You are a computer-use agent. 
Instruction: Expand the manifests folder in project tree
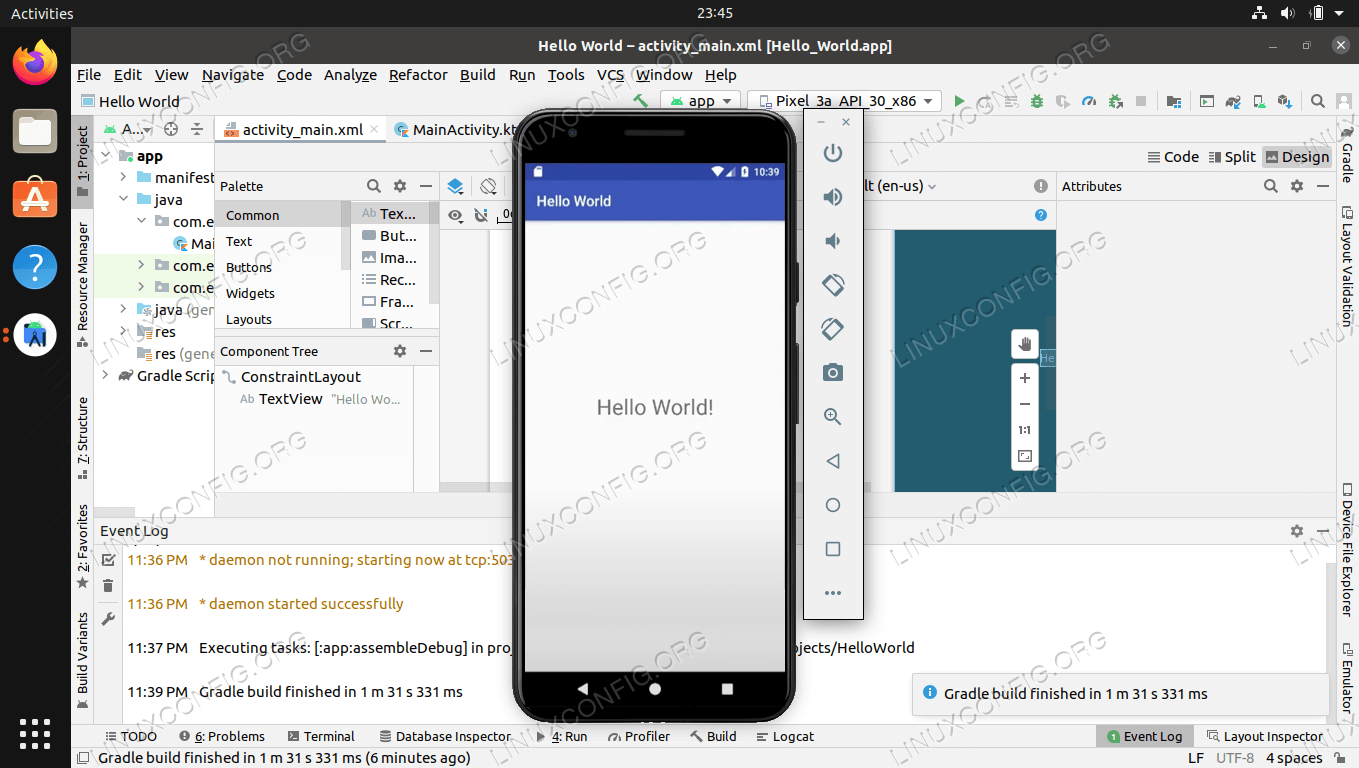[x=122, y=177]
